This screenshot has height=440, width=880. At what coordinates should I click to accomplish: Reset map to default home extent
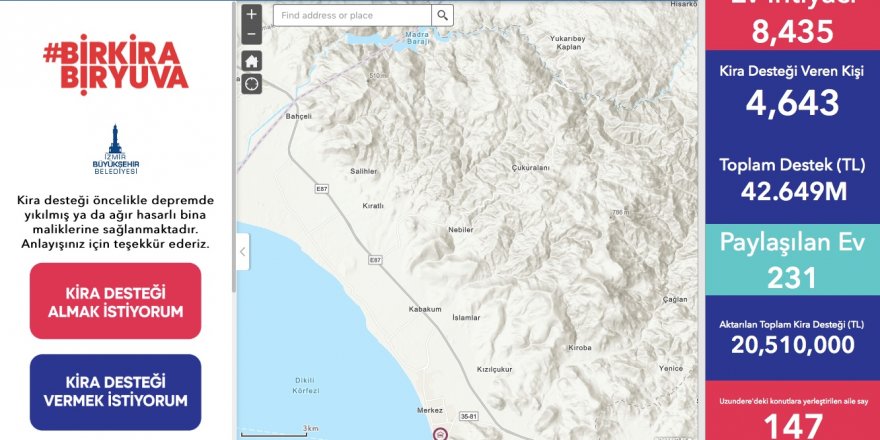pyautogui.click(x=251, y=61)
